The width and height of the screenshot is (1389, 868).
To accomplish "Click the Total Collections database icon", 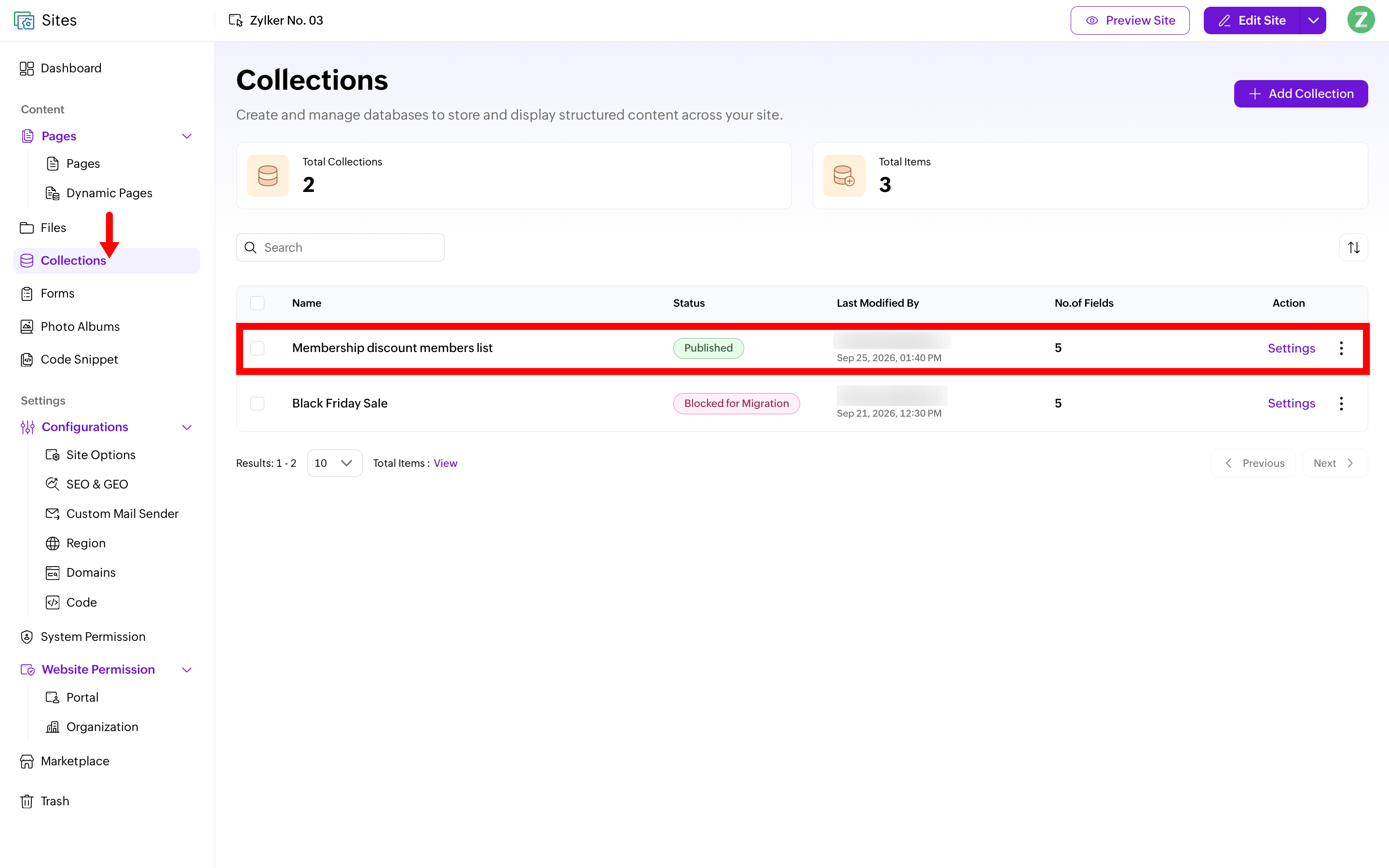I will pos(268,176).
